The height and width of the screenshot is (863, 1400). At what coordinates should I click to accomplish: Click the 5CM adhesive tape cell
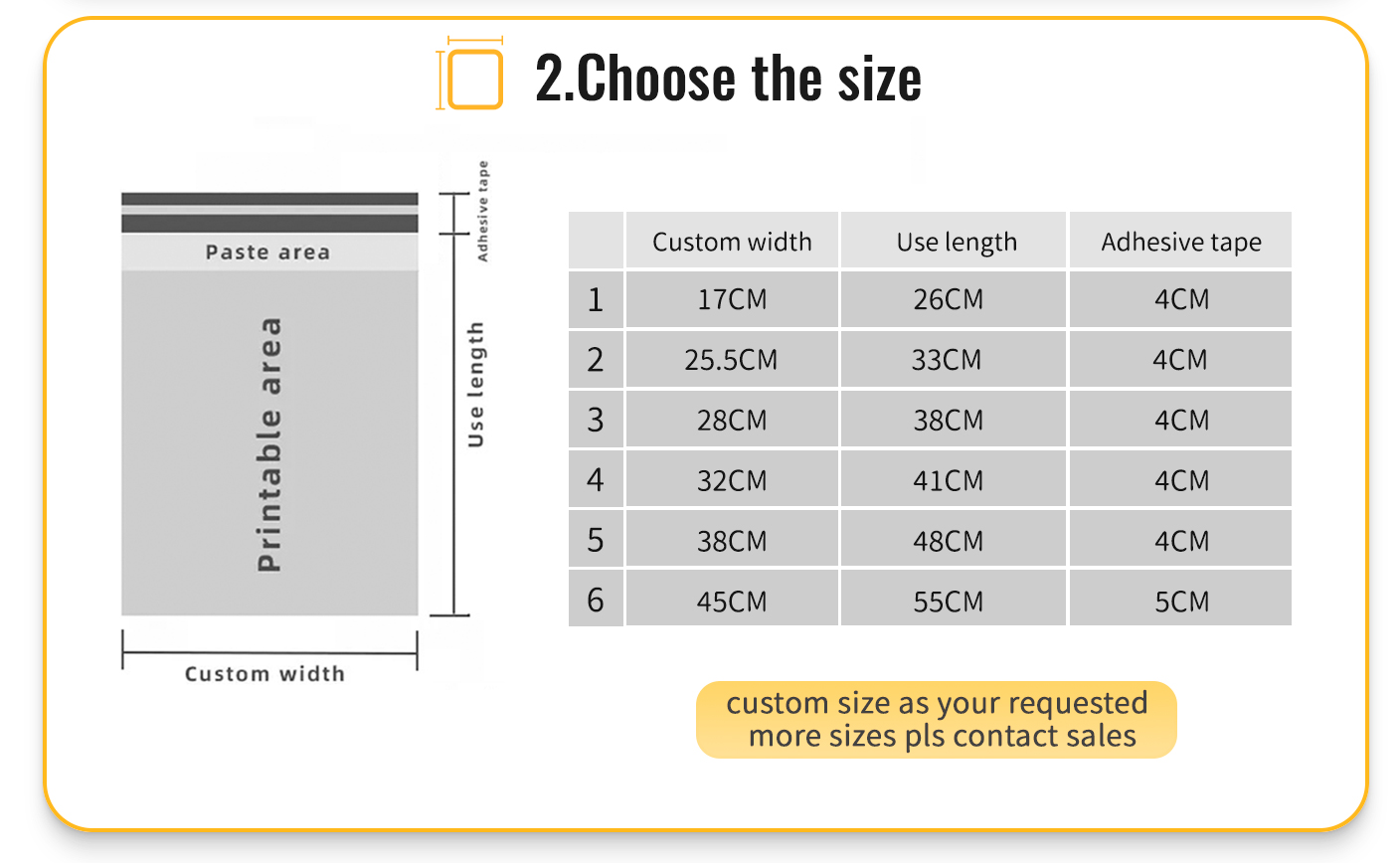(x=1181, y=601)
